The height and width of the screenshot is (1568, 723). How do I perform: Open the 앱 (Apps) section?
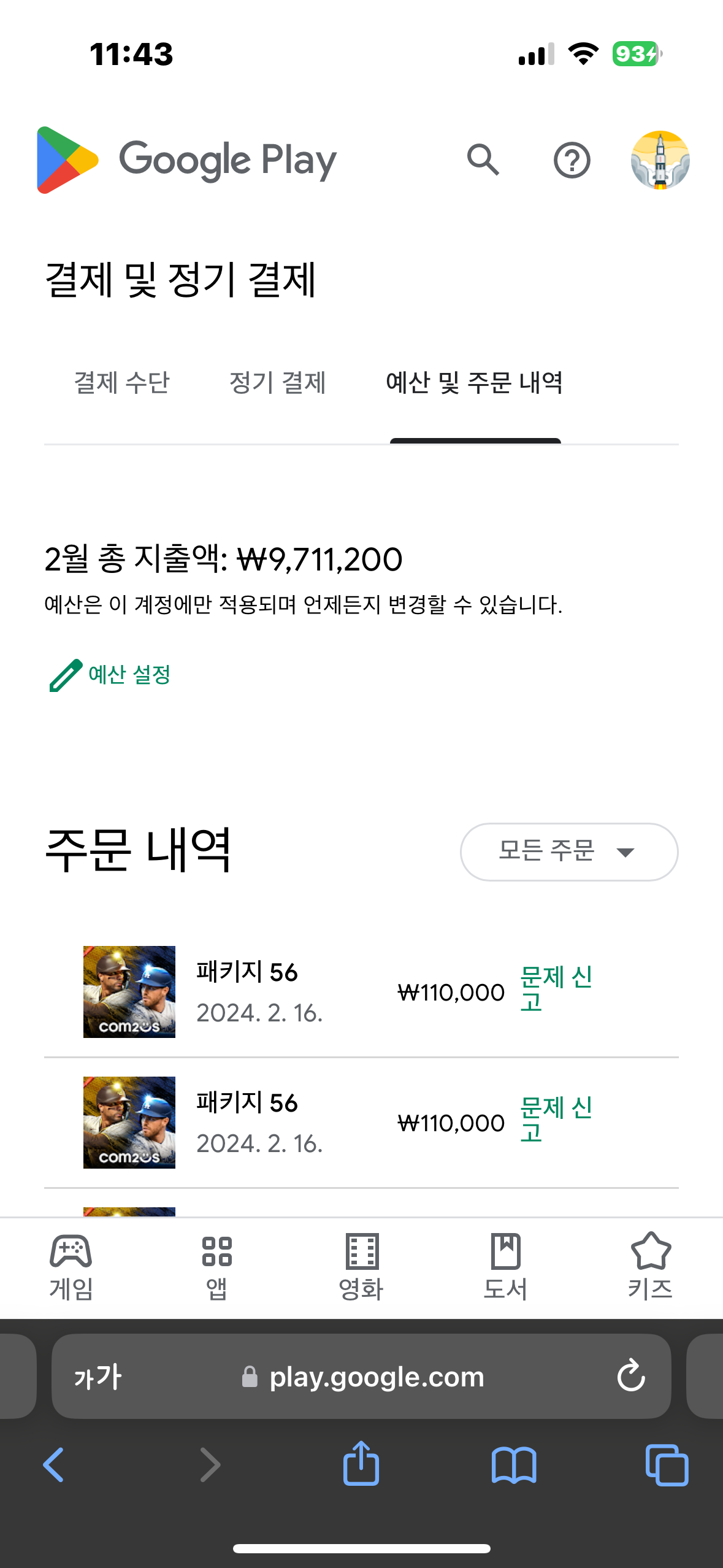point(216,1267)
